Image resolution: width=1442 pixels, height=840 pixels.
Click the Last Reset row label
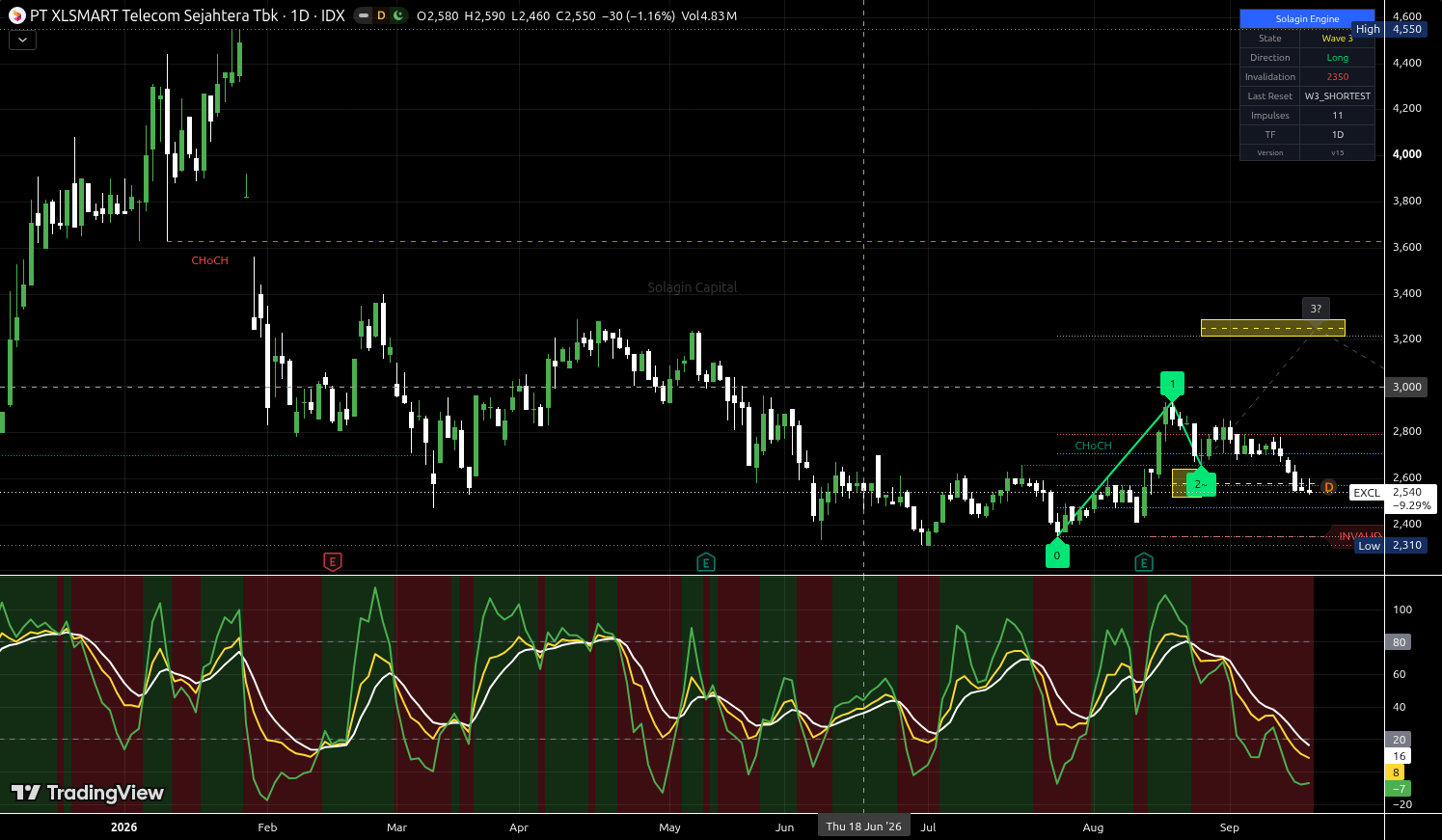click(1270, 96)
